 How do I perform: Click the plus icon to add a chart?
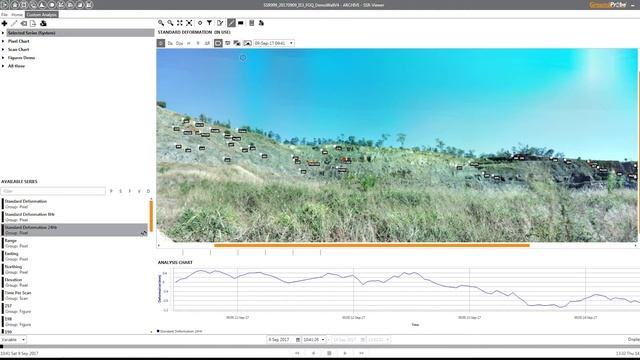pyautogui.click(x=4, y=24)
